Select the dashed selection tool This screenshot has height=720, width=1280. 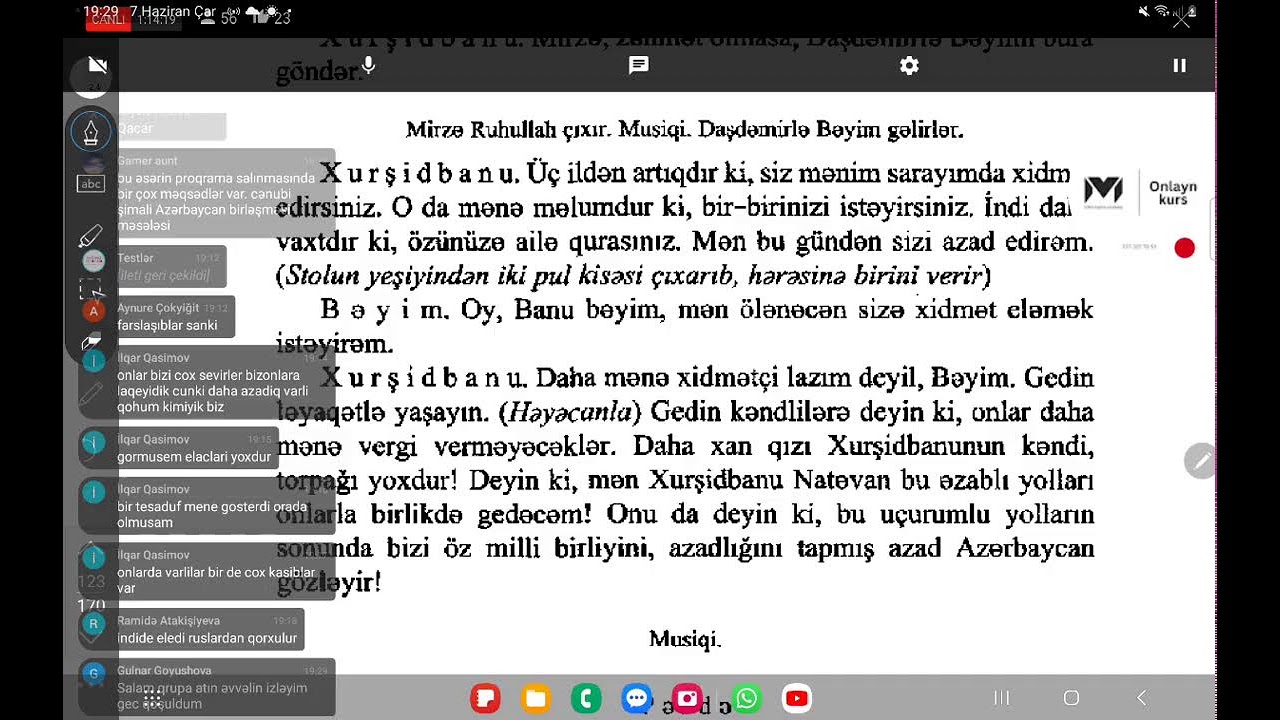click(x=91, y=289)
